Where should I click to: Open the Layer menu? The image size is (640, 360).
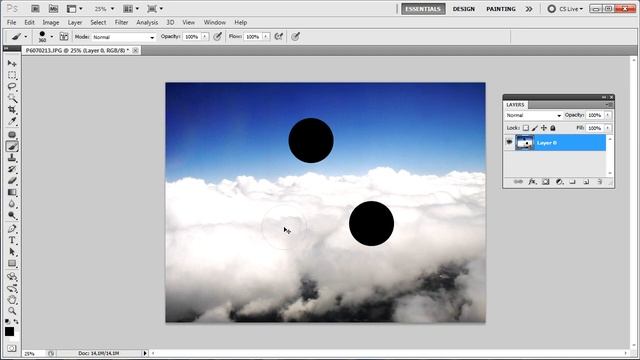(x=75, y=22)
